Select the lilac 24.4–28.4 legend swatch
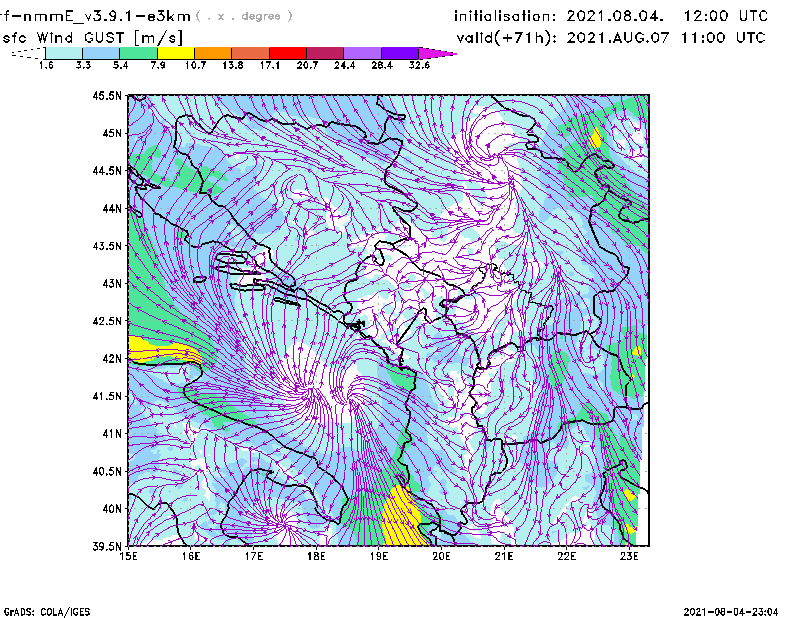This screenshot has width=800, height=618. point(362,53)
